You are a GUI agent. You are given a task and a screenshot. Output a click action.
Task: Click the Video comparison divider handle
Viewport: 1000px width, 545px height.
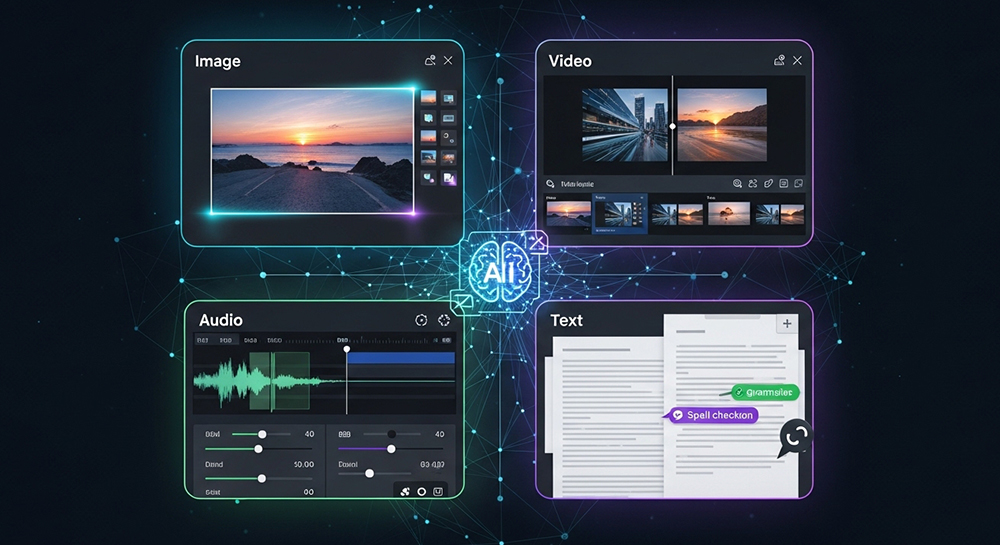coord(672,126)
